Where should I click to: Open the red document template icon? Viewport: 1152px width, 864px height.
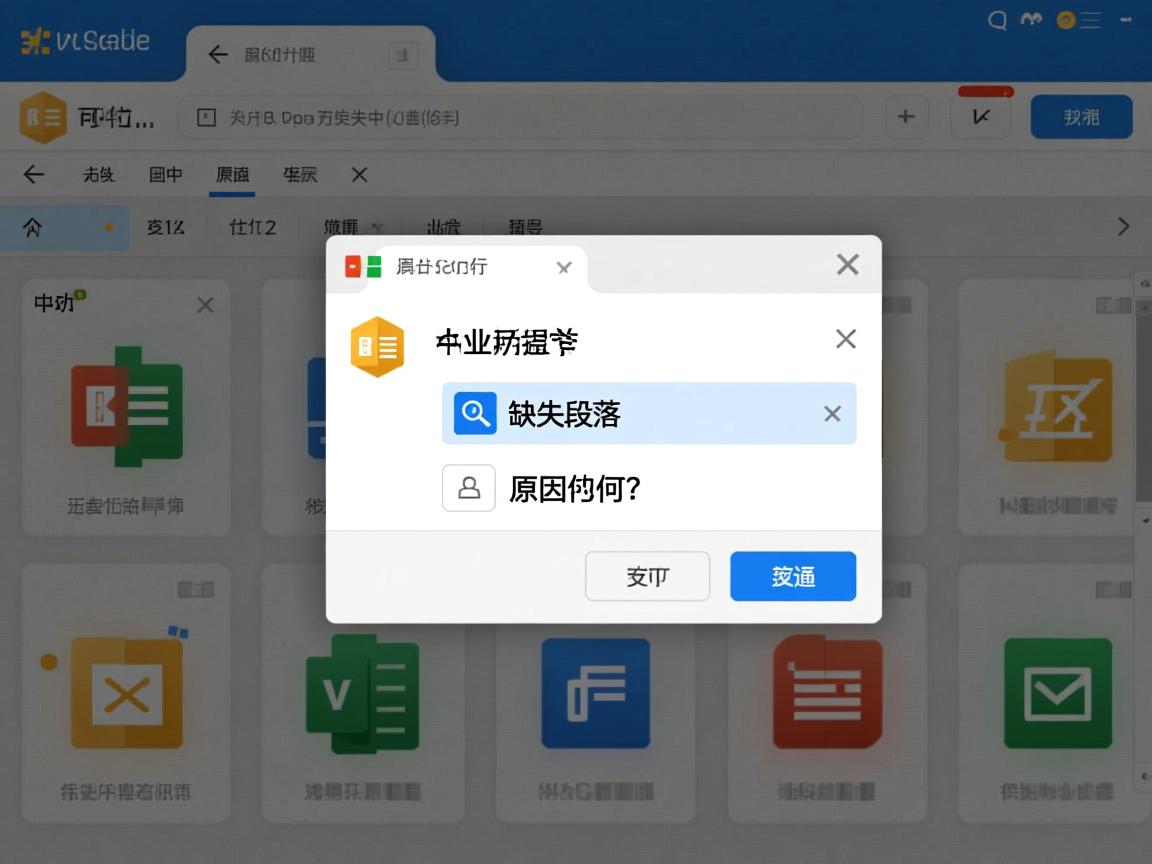click(827, 693)
